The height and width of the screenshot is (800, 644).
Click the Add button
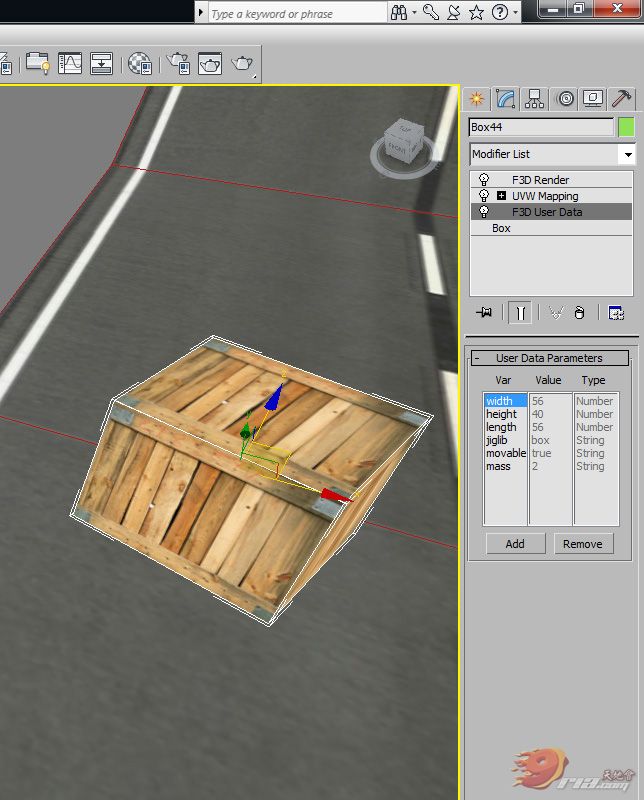tap(515, 544)
